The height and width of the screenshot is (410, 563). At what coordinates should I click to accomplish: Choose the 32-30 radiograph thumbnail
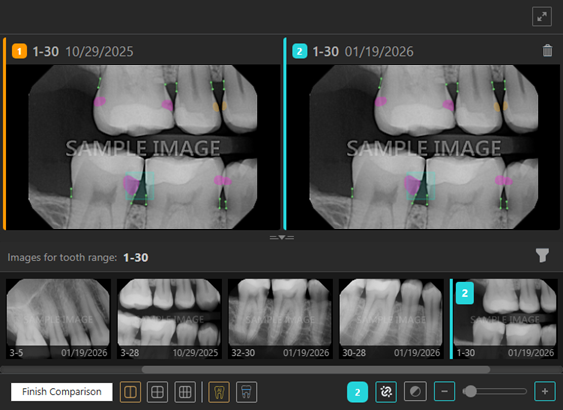tap(280, 319)
